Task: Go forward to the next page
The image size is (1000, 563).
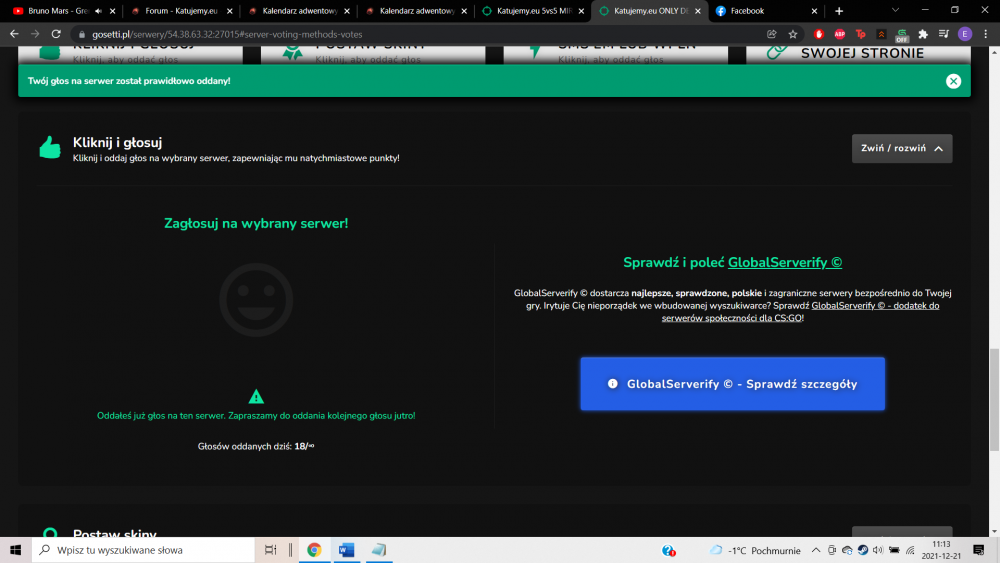Action: (35, 34)
